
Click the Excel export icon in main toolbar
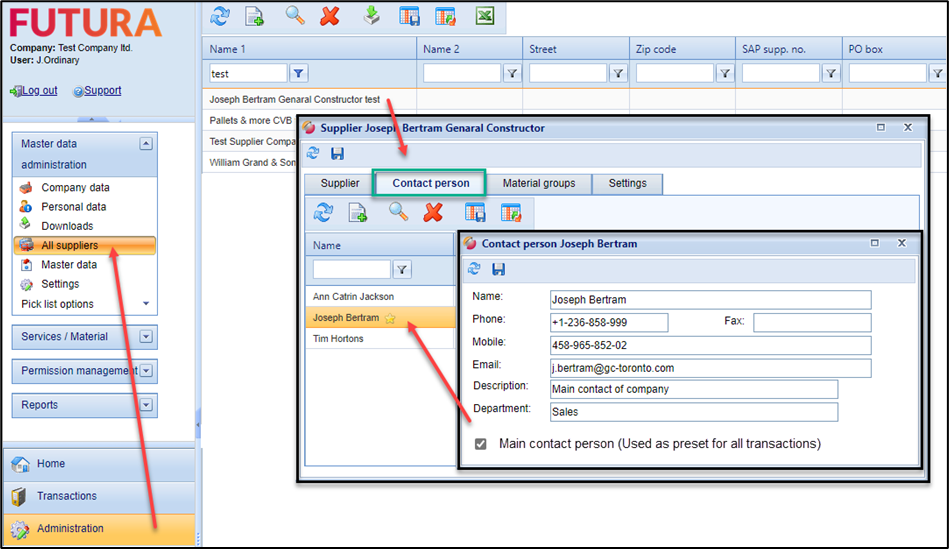click(484, 16)
